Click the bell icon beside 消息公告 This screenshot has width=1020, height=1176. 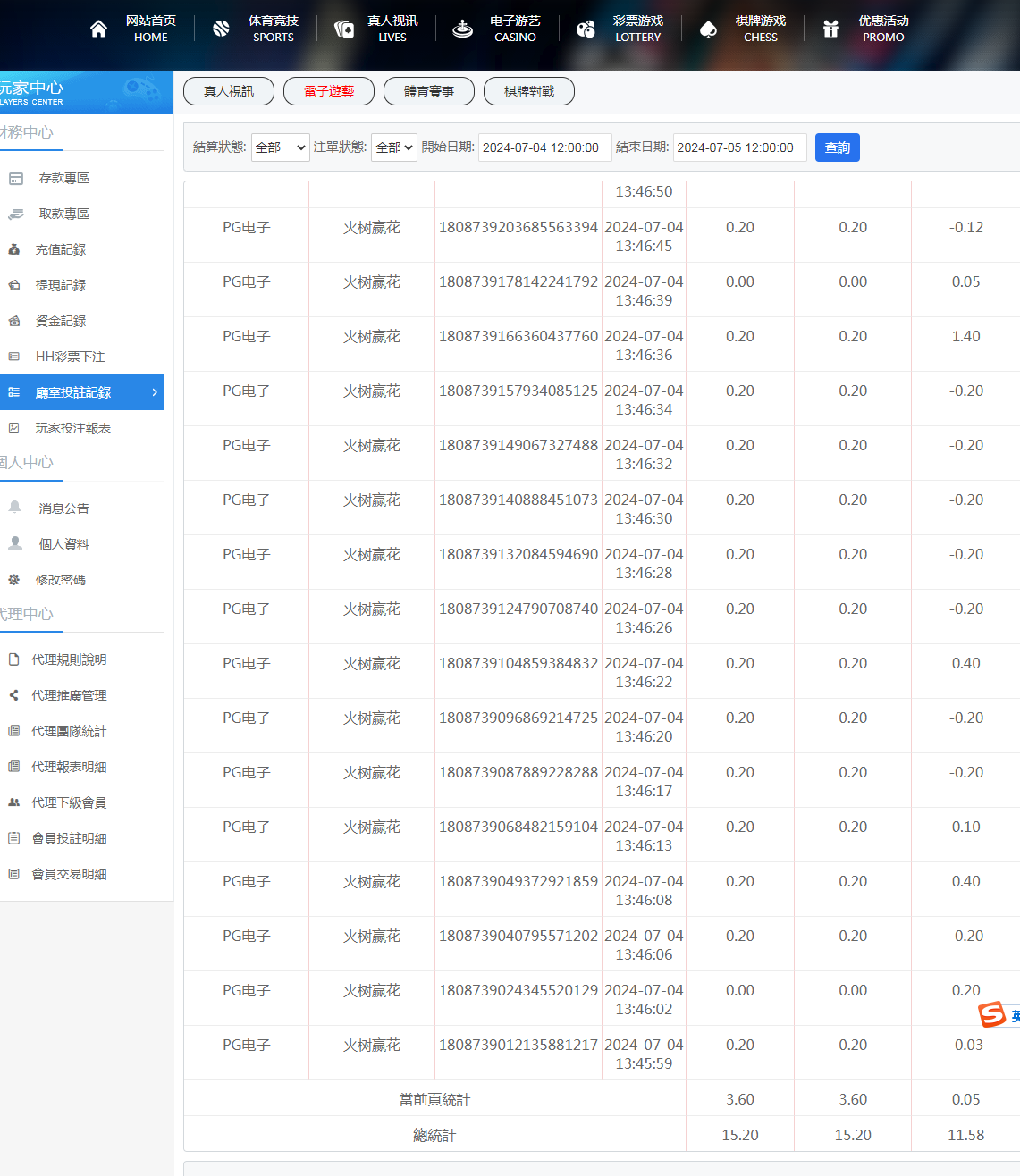point(15,508)
